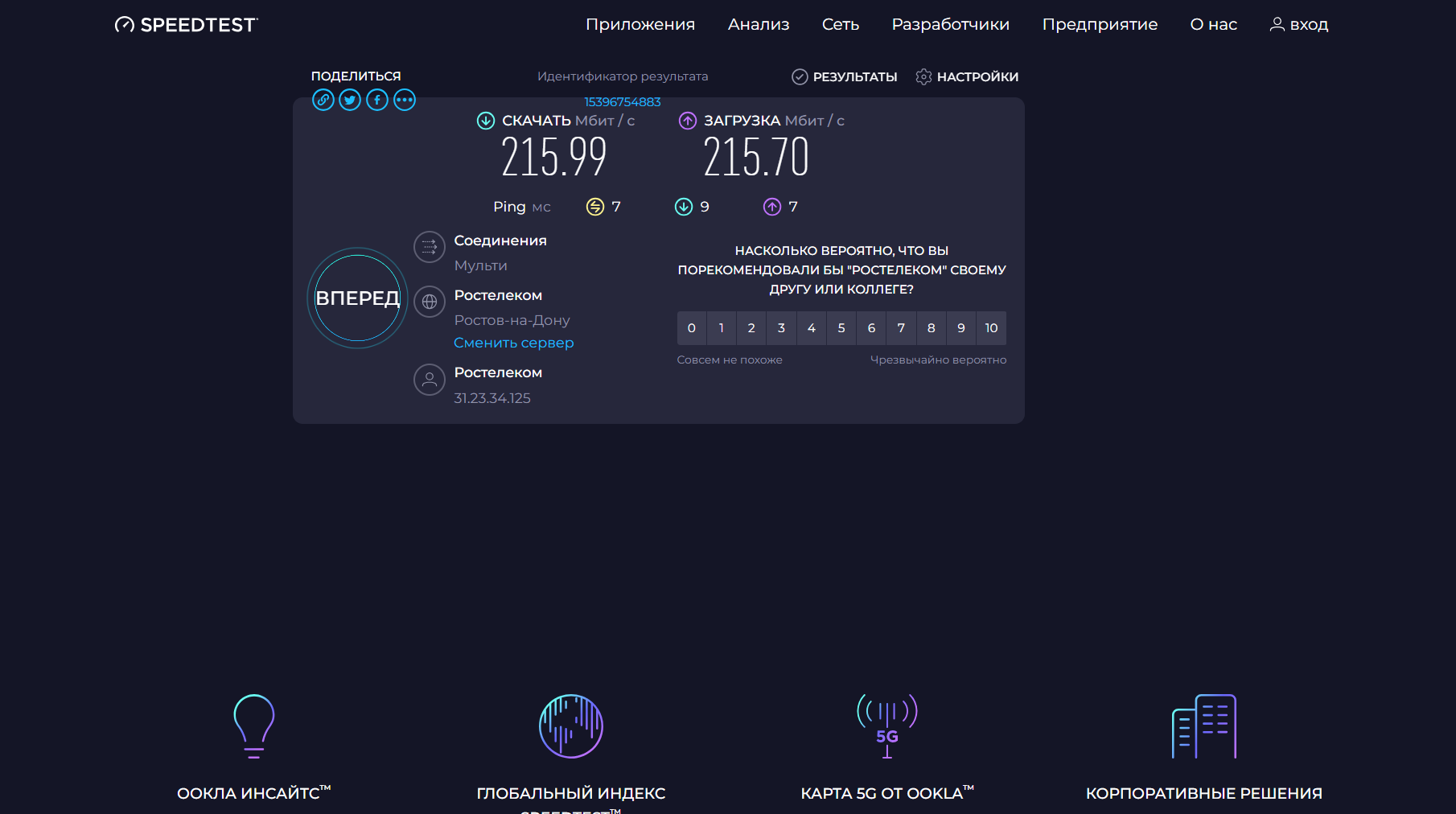The width and height of the screenshot is (1456, 814).
Task: Click the Чрезвычайно вероятно label
Action: (938, 360)
